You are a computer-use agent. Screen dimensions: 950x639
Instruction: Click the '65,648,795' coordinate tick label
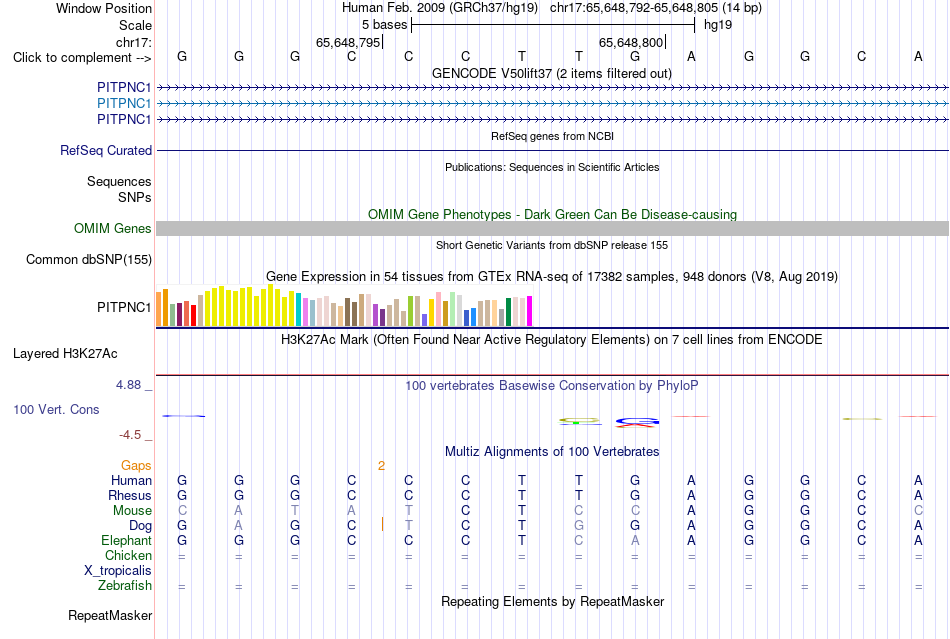tap(348, 42)
